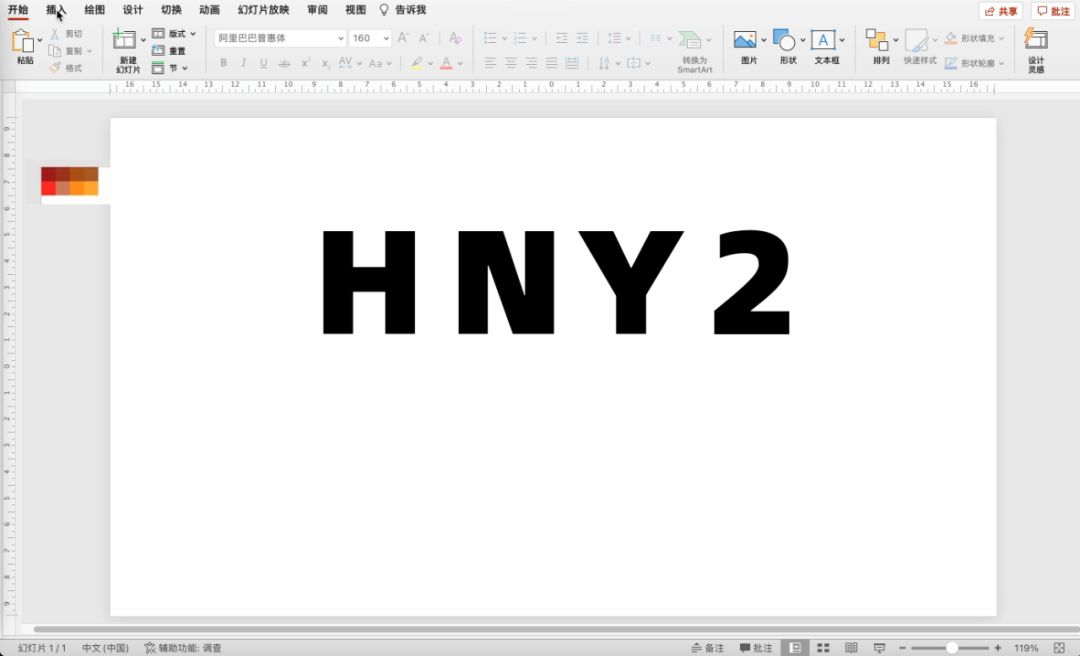The width and height of the screenshot is (1080, 656).
Task: Expand the Layout (版式) dropdown
Action: (193, 34)
